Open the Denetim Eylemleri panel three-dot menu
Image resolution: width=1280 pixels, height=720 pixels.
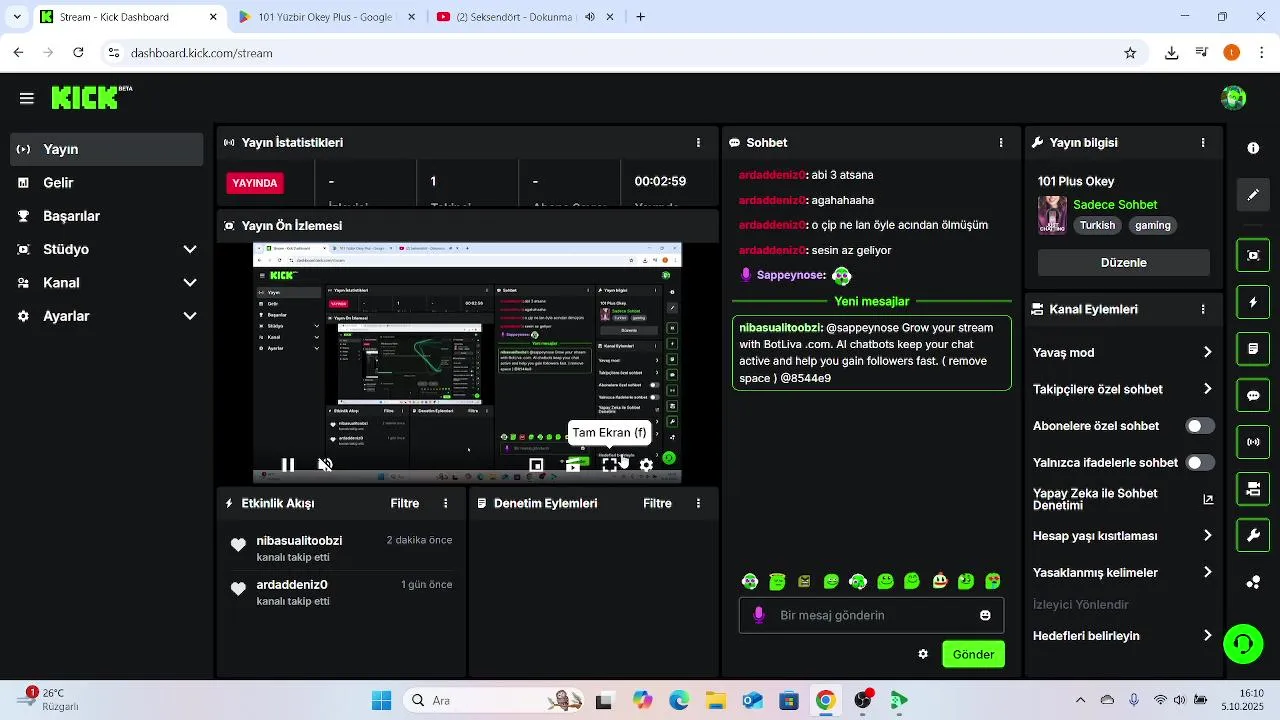tap(698, 504)
